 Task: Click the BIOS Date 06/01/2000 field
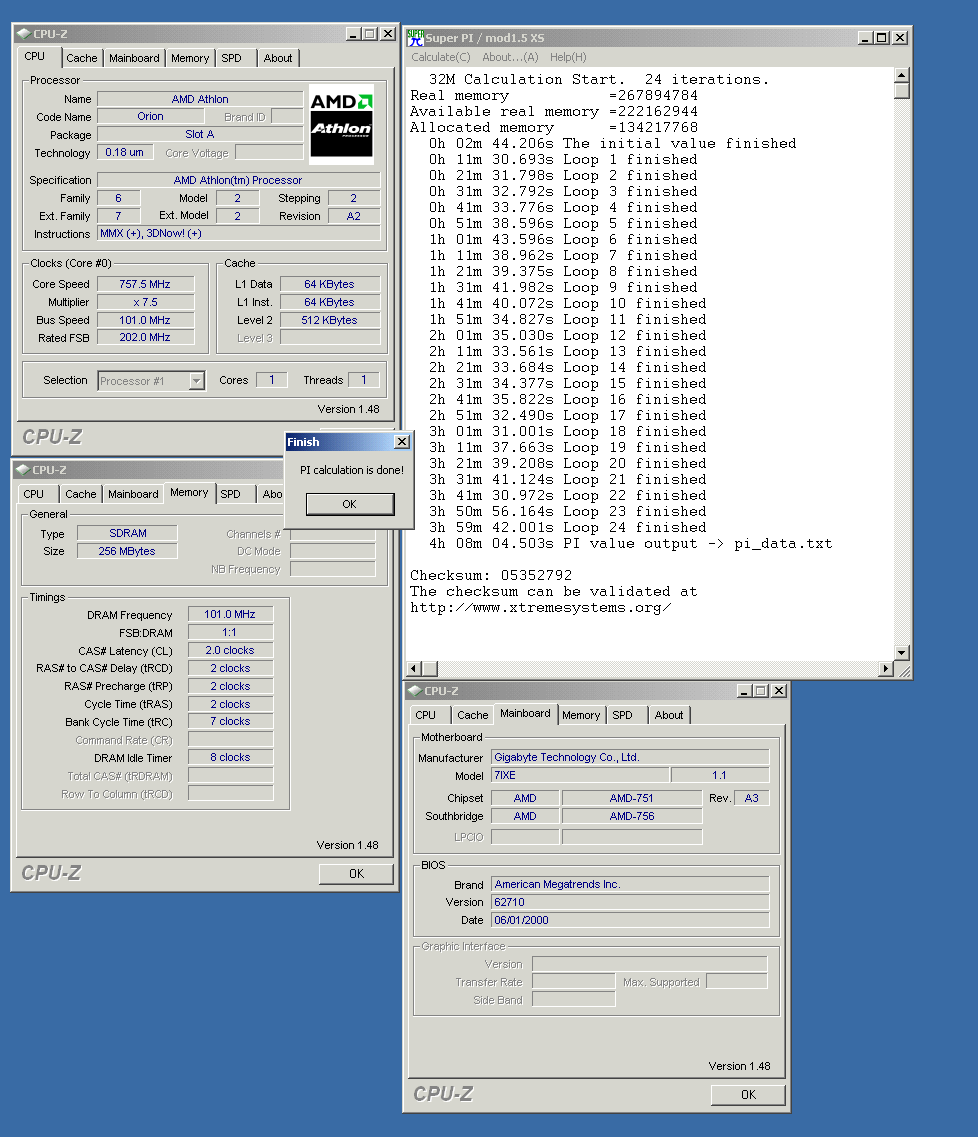click(x=630, y=920)
